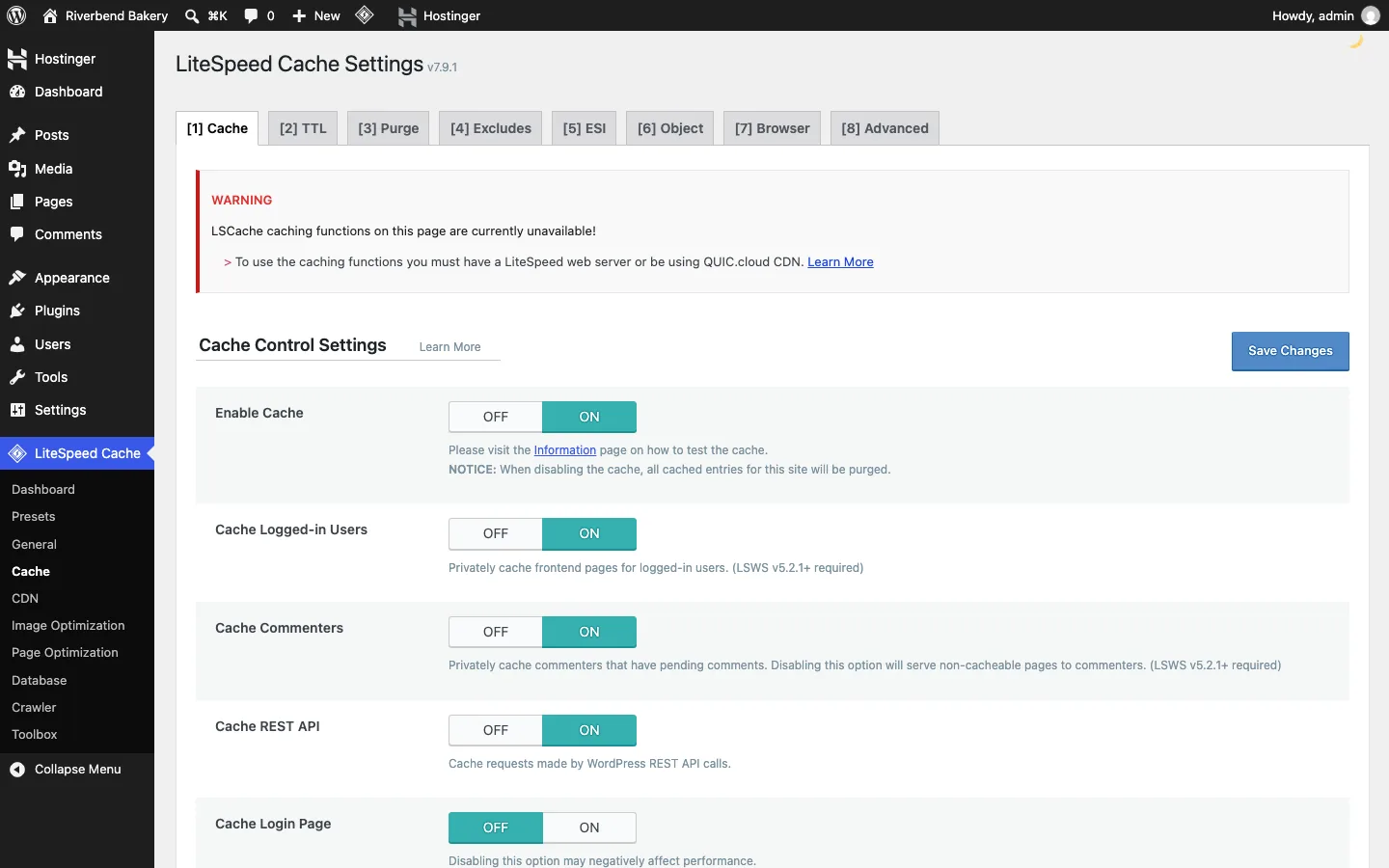Click the Users person icon
This screenshot has height=868, width=1389.
17,344
